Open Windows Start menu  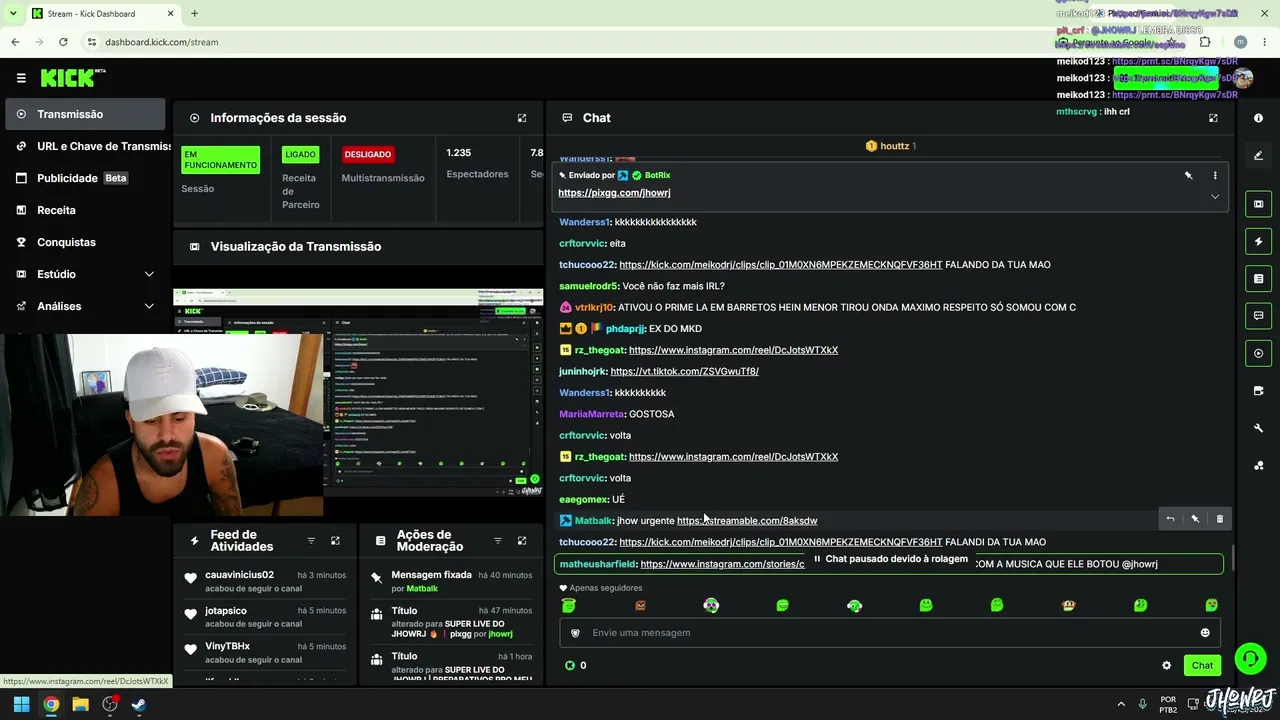pos(21,704)
